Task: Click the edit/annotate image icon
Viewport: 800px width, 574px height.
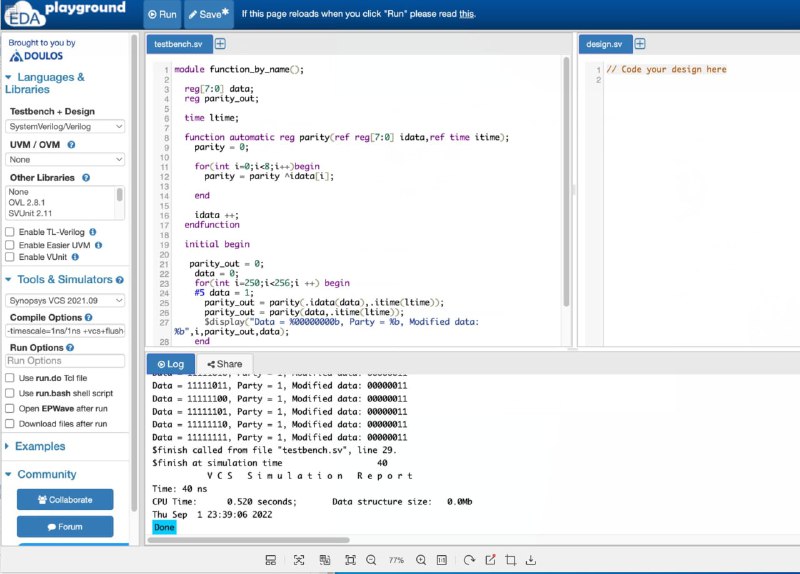Action: (x=489, y=560)
